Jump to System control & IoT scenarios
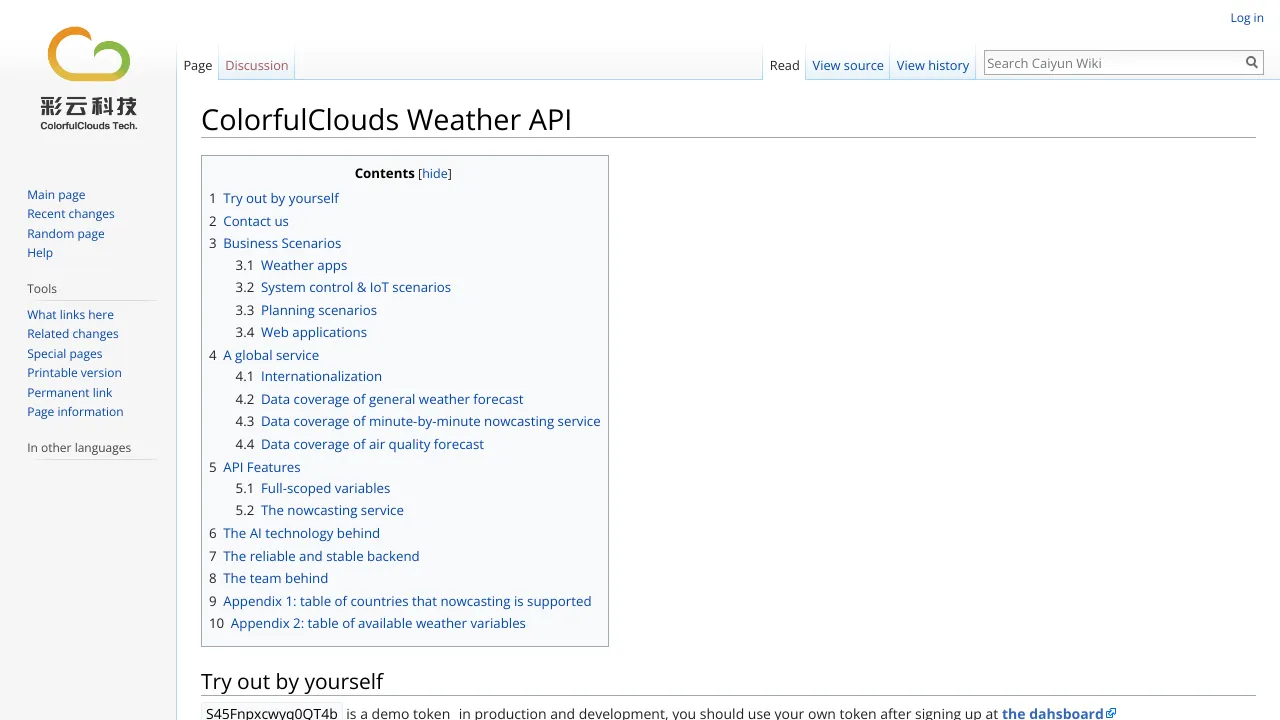The height and width of the screenshot is (720, 1280). coord(343,287)
